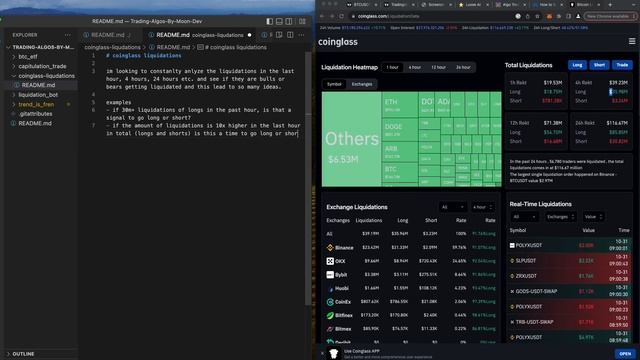The width and height of the screenshot is (640, 360).
Task: Click the ETH heatmap tile
Action: coord(399,104)
